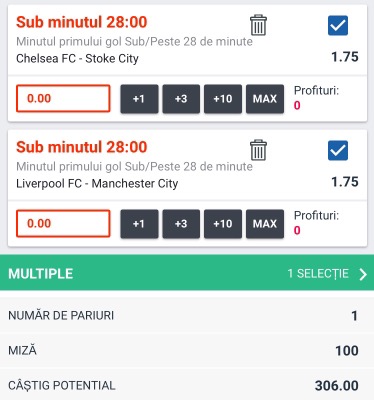
Task: Toggle the Liverpool FC - Manchester City checkbox
Action: (338, 150)
